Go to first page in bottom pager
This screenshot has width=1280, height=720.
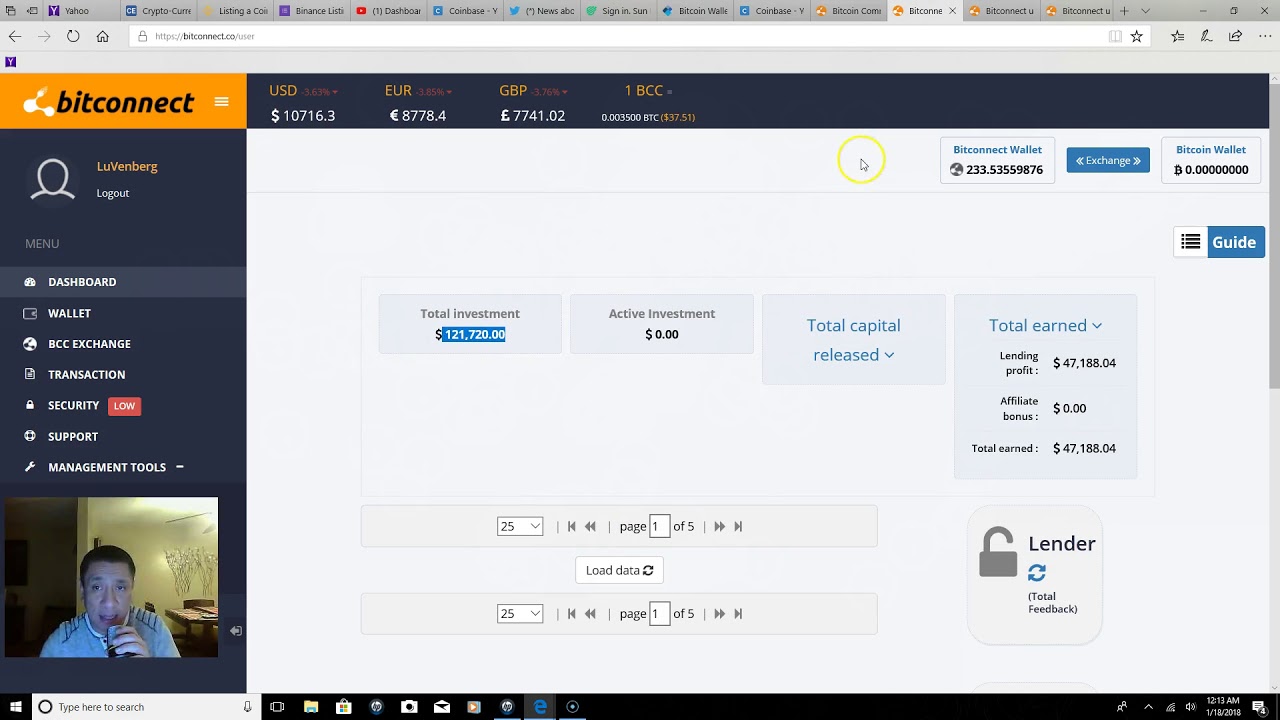click(571, 613)
